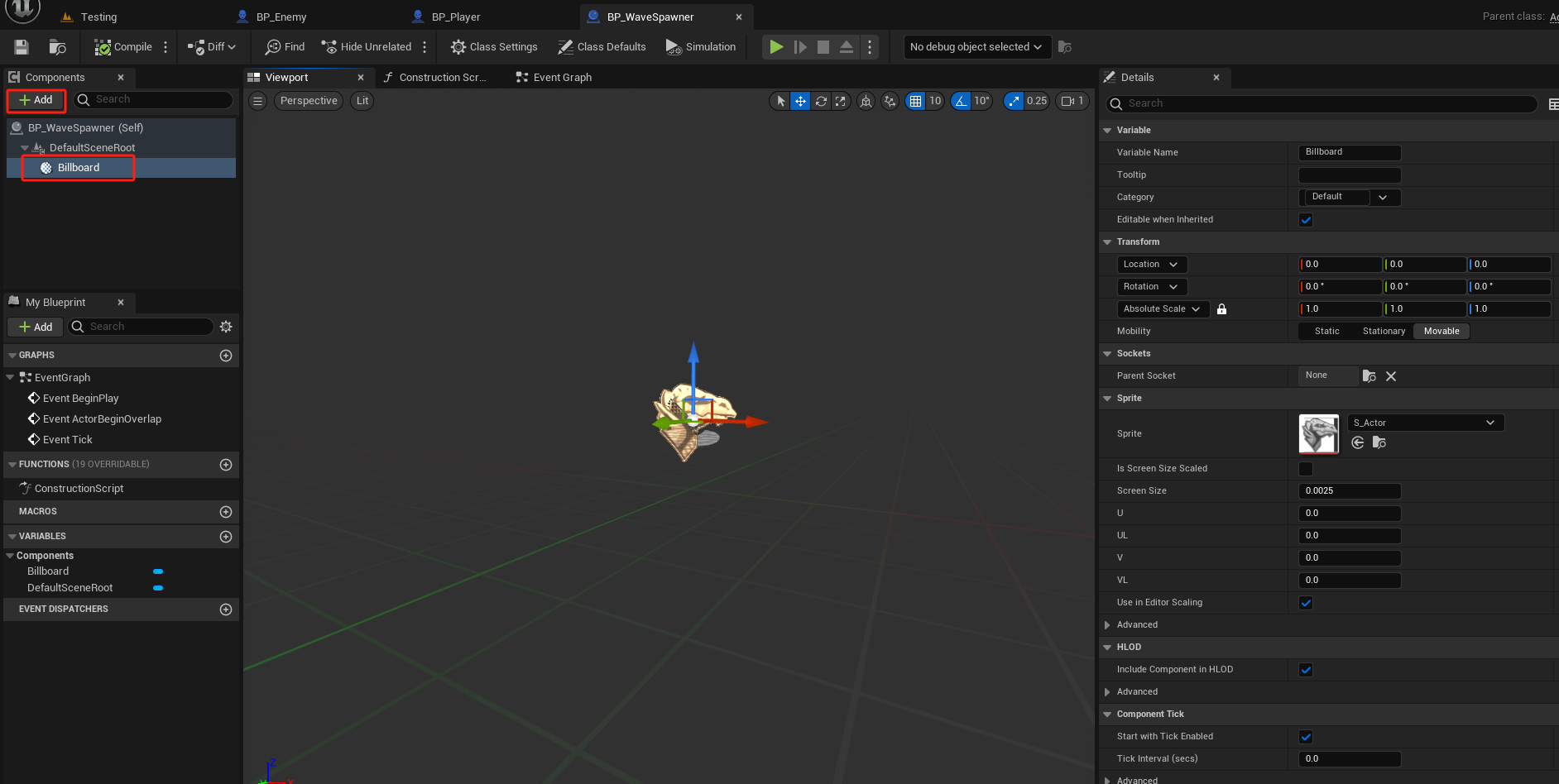Open the ConstructionScript function
1559x784 pixels.
click(x=79, y=489)
